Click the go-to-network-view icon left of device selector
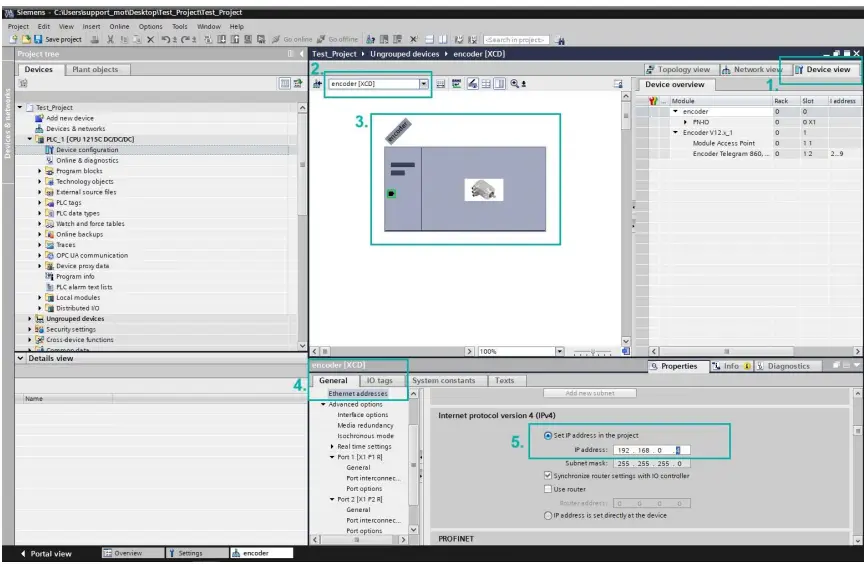The width and height of the screenshot is (868, 567). [x=317, y=84]
